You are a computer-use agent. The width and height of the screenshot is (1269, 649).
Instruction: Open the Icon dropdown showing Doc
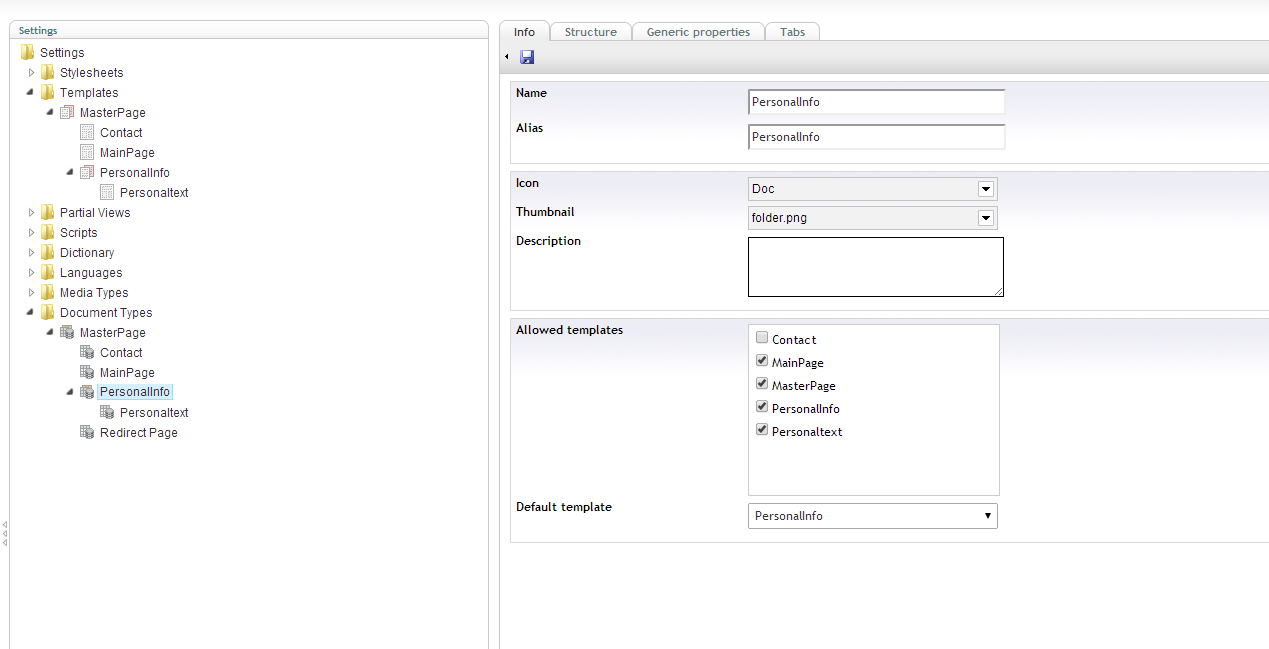tap(872, 189)
